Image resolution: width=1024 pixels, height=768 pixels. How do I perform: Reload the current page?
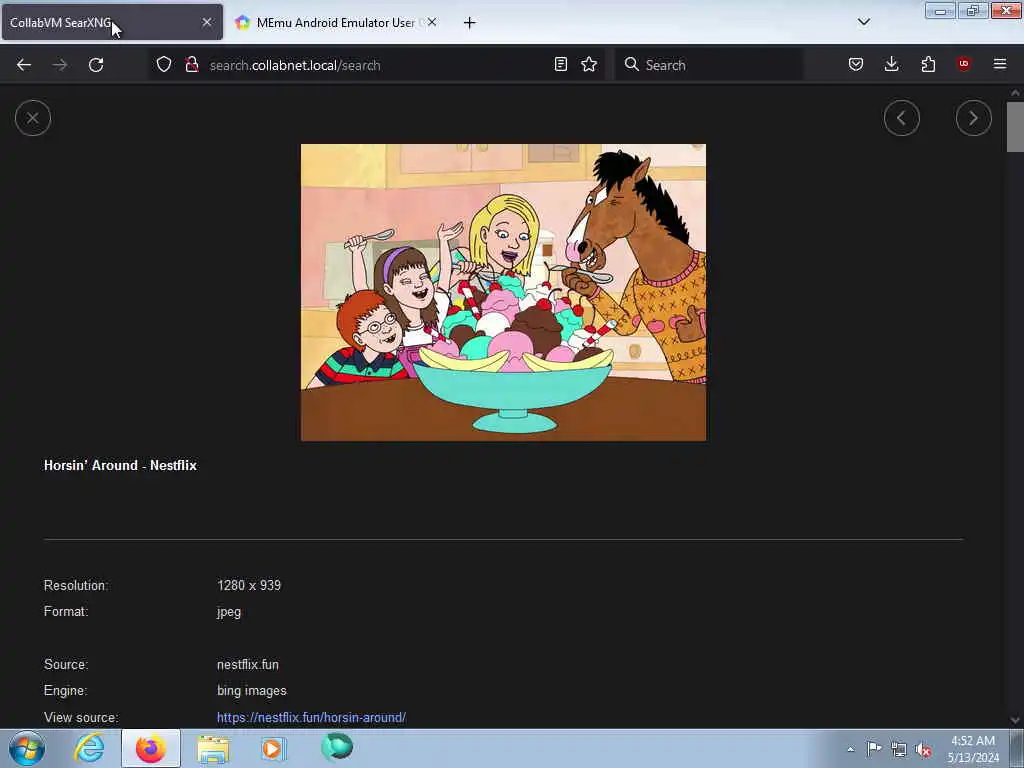pyautogui.click(x=96, y=65)
